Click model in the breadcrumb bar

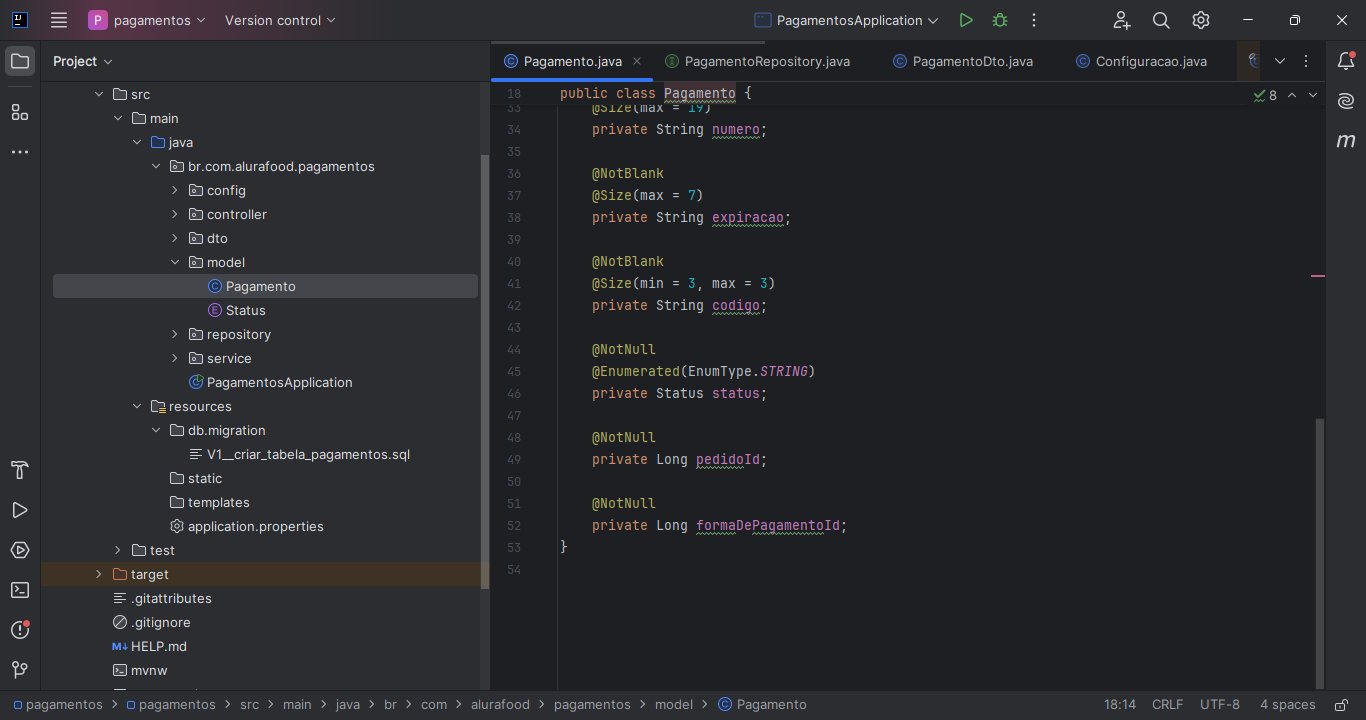click(674, 704)
